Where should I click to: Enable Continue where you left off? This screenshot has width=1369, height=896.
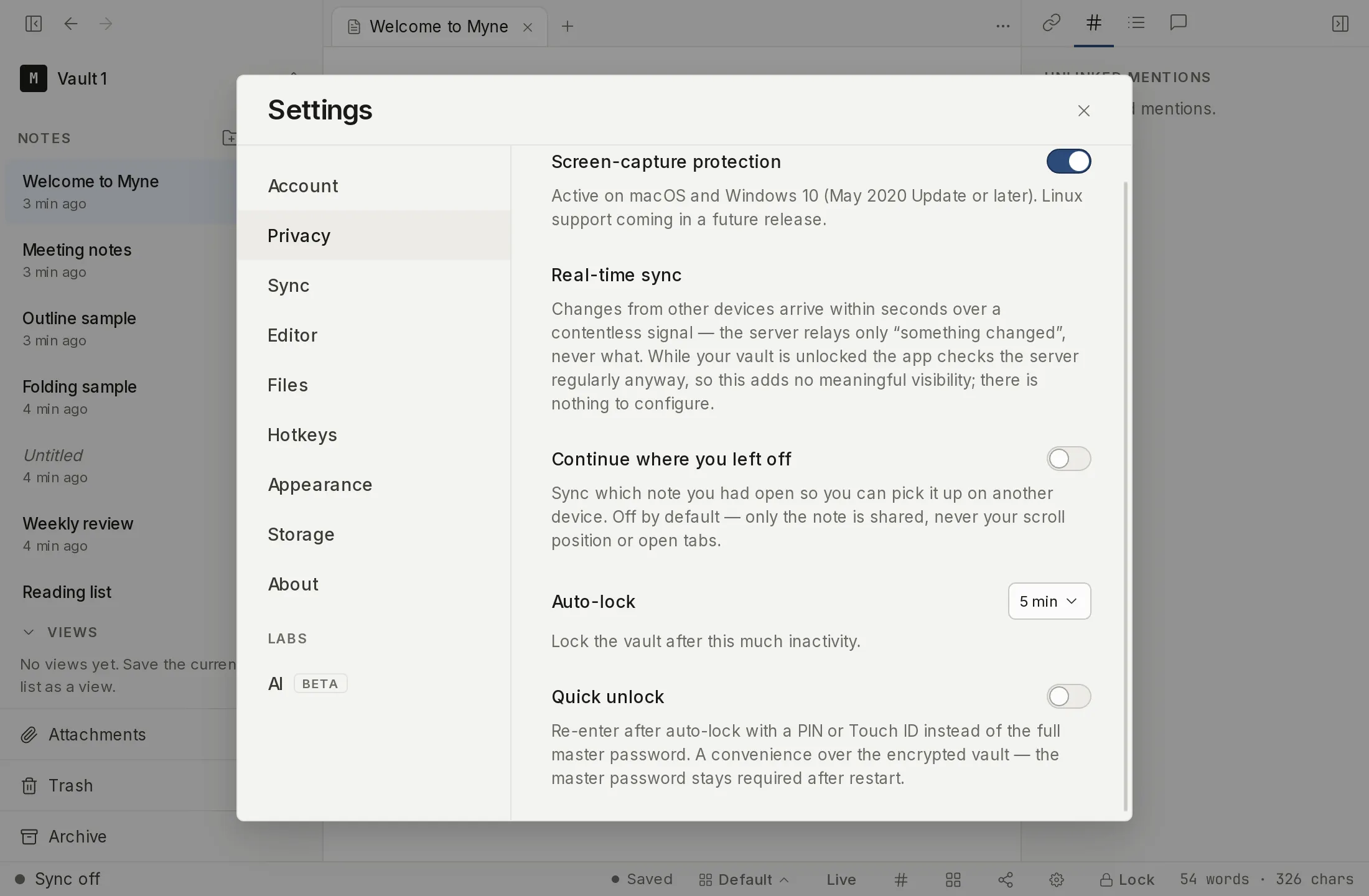tap(1068, 459)
